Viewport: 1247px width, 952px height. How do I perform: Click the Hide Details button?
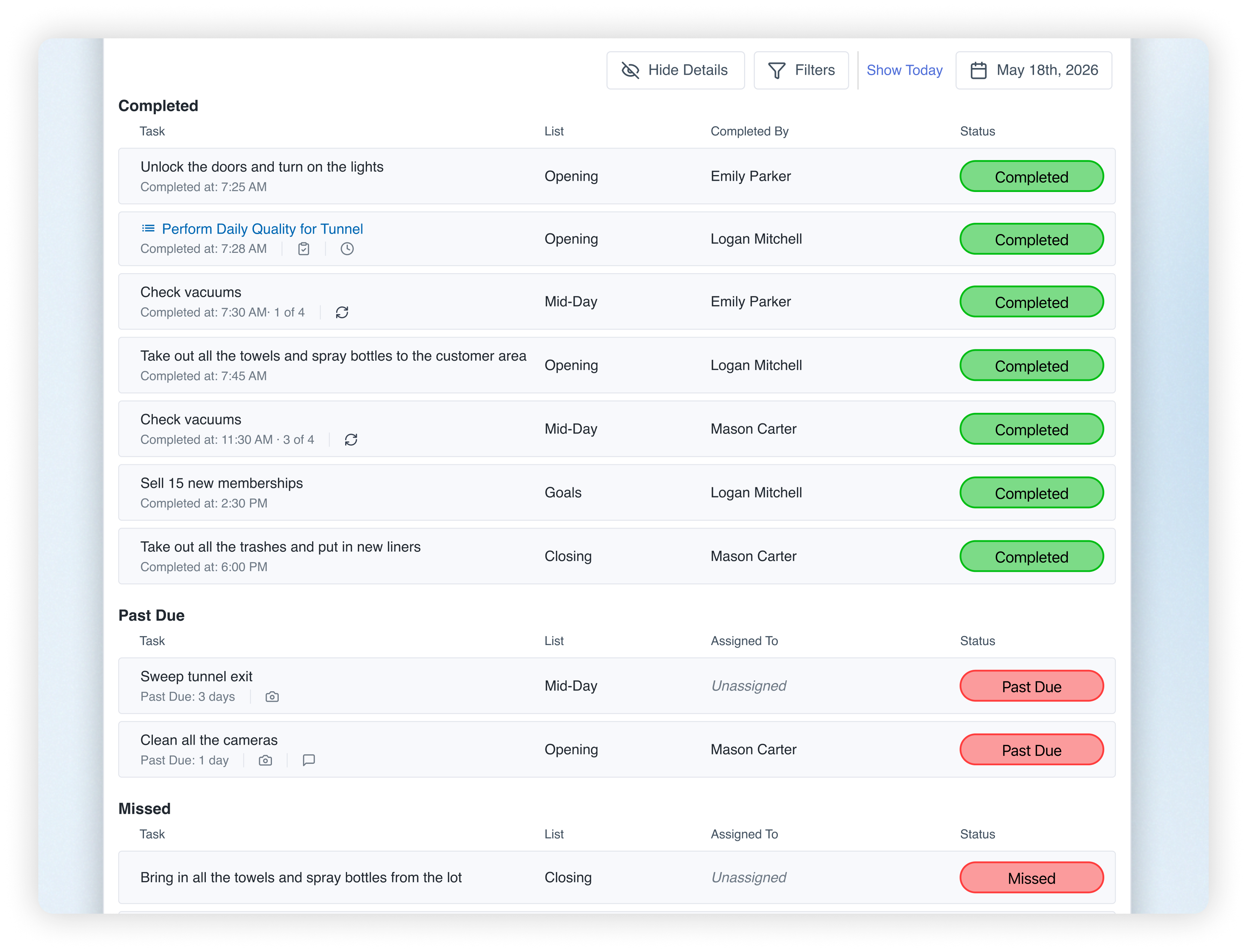(x=675, y=70)
